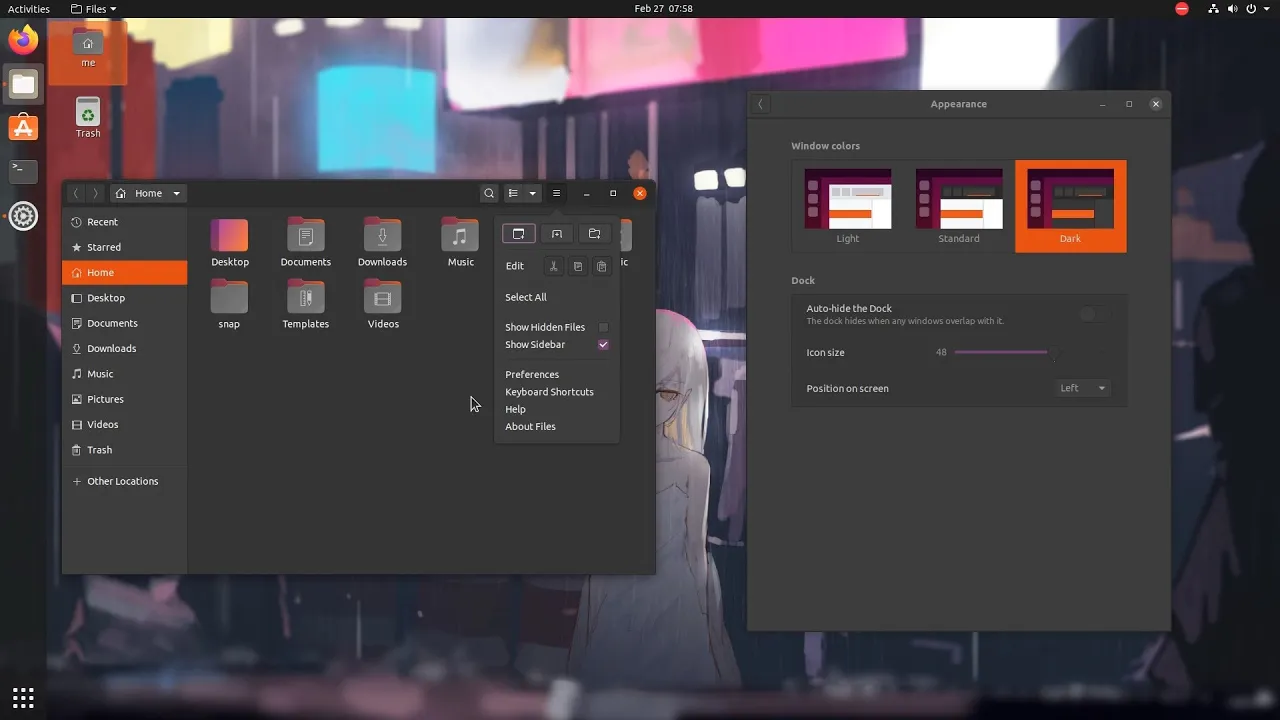Select the Dark window color
This screenshot has width=1280, height=720.
pos(1070,206)
